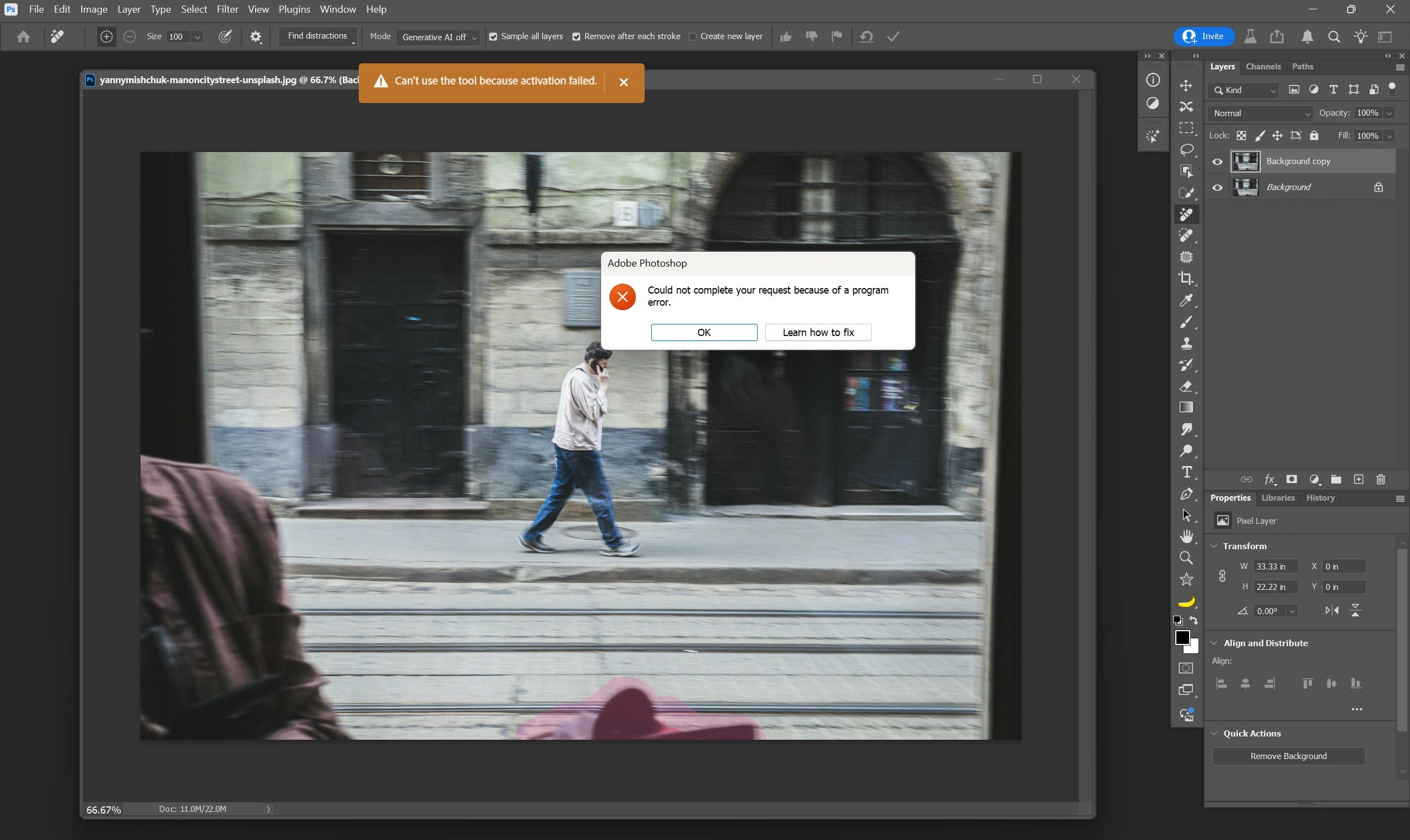The image size is (1410, 840).
Task: Select the Clone Stamp tool
Action: click(1186, 343)
